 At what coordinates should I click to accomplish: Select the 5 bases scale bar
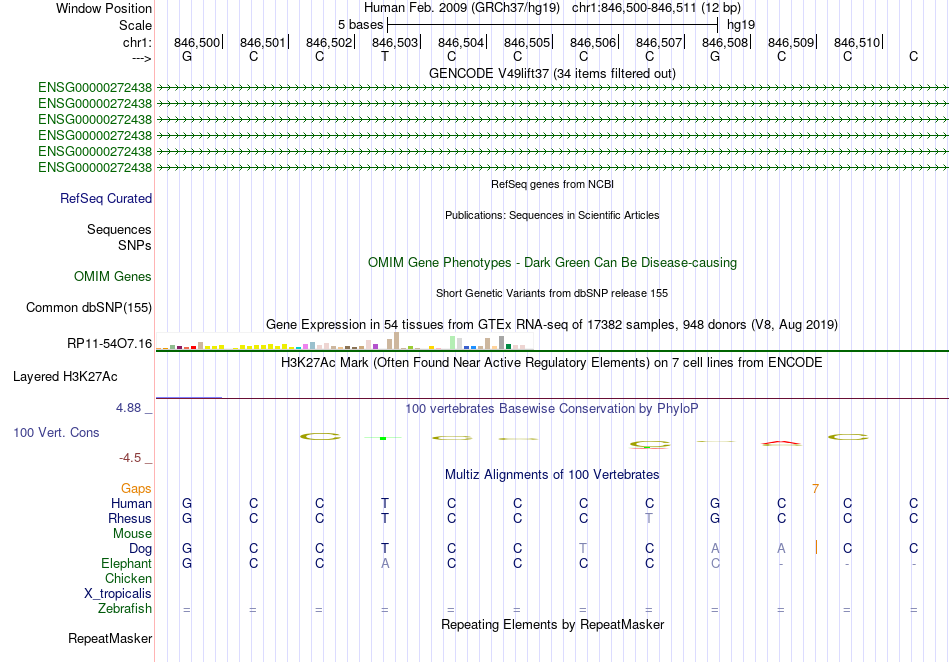point(553,25)
